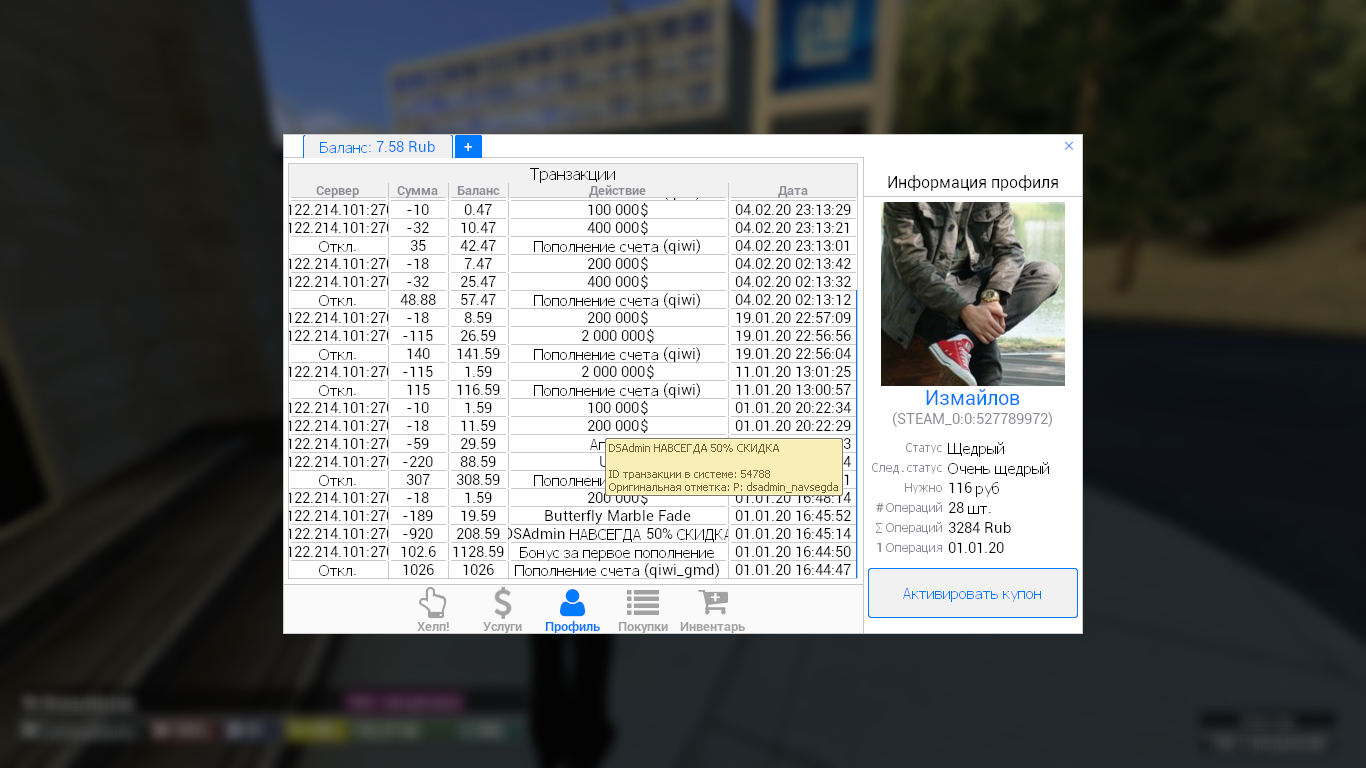Select the Бонус за первое пополнение row
Viewport: 1366px width, 768px height.
pos(617,552)
